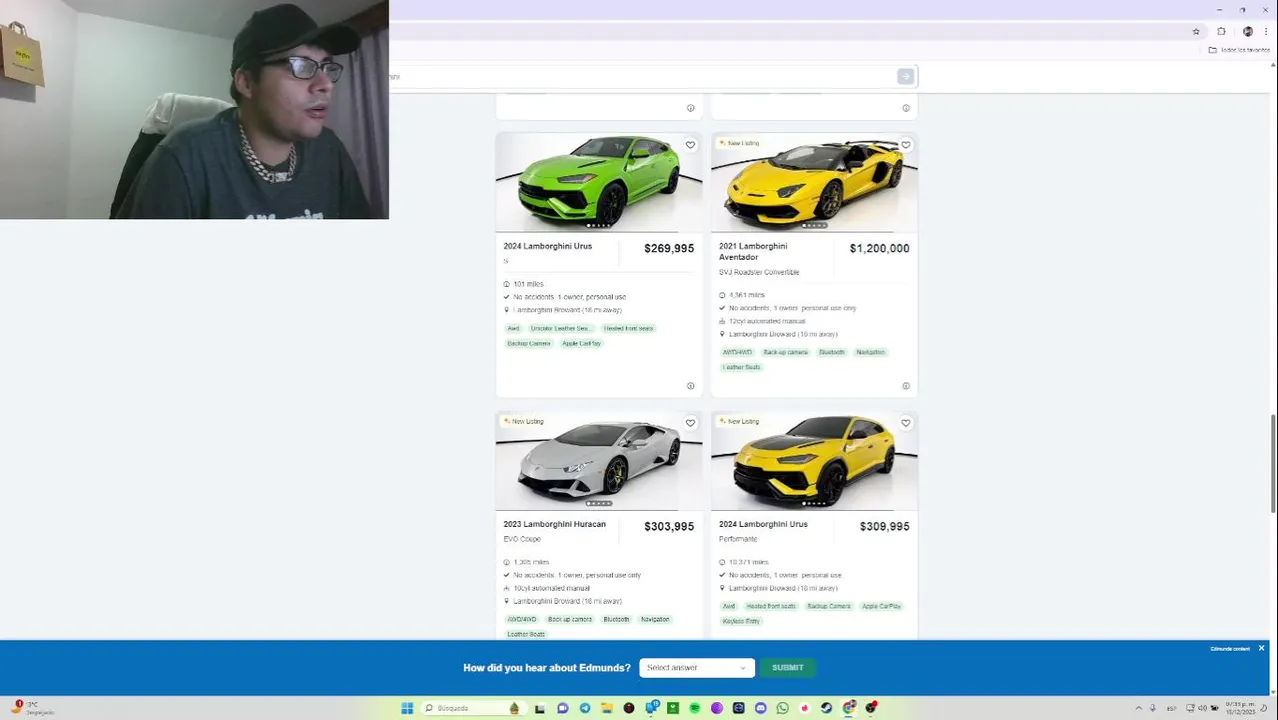Favorite the green 2024 Lamborghini Urus listing
The image size is (1278, 720).
point(690,145)
